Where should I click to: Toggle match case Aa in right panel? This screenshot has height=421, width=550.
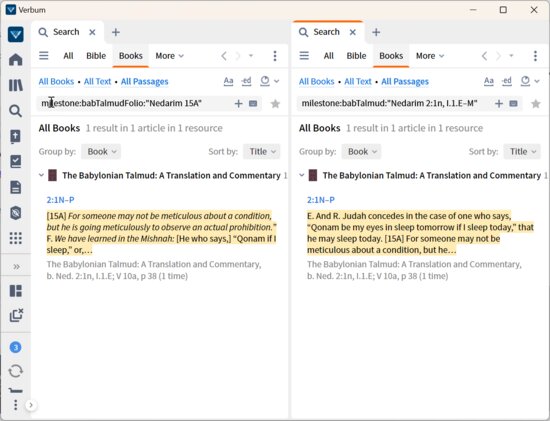489,81
